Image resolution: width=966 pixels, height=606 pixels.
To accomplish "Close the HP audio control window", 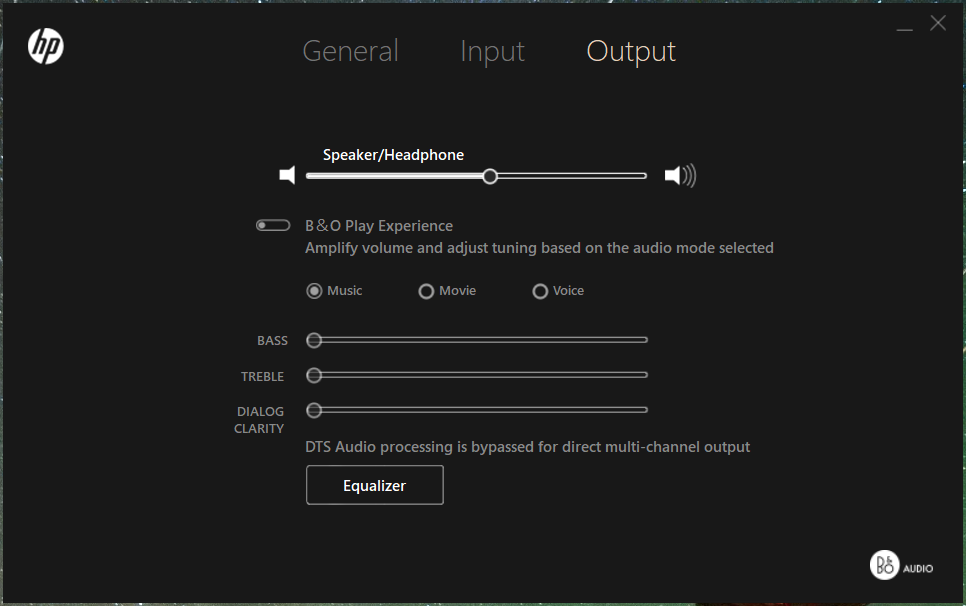I will click(x=938, y=23).
